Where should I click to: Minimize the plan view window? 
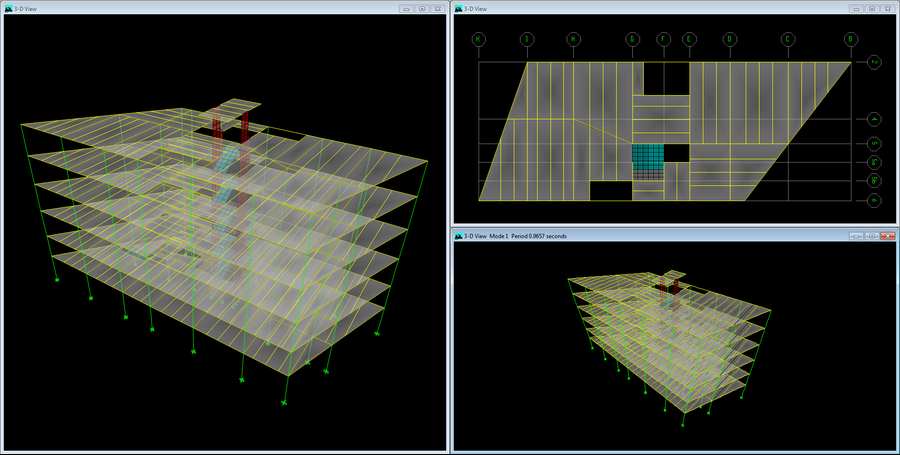[x=857, y=8]
